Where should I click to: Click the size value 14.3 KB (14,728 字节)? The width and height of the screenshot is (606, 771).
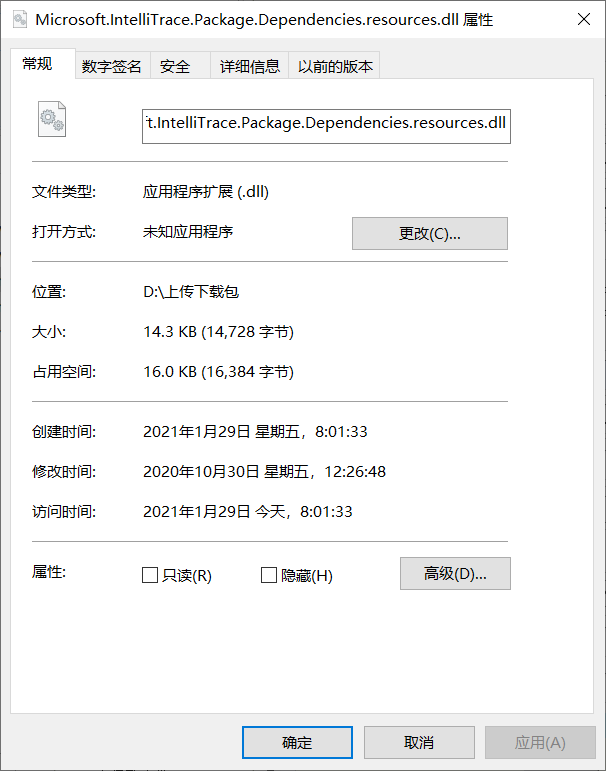coord(218,332)
